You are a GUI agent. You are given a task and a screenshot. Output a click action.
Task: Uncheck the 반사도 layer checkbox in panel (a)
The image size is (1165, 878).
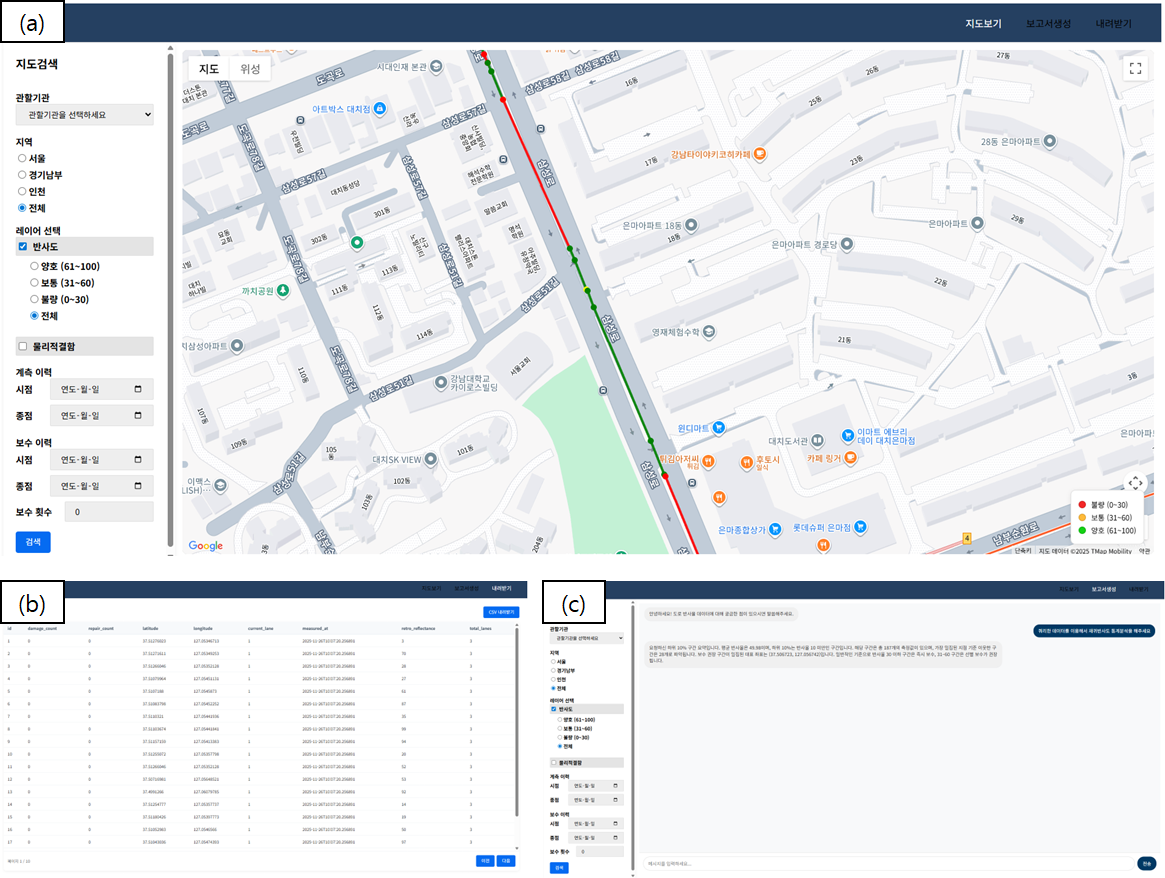click(x=23, y=246)
